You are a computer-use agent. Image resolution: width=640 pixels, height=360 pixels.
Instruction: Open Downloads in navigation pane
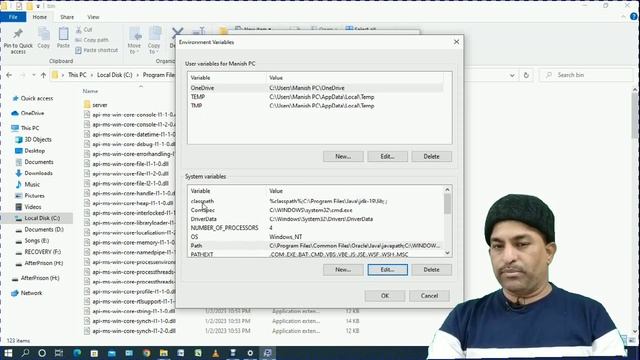coord(38,173)
